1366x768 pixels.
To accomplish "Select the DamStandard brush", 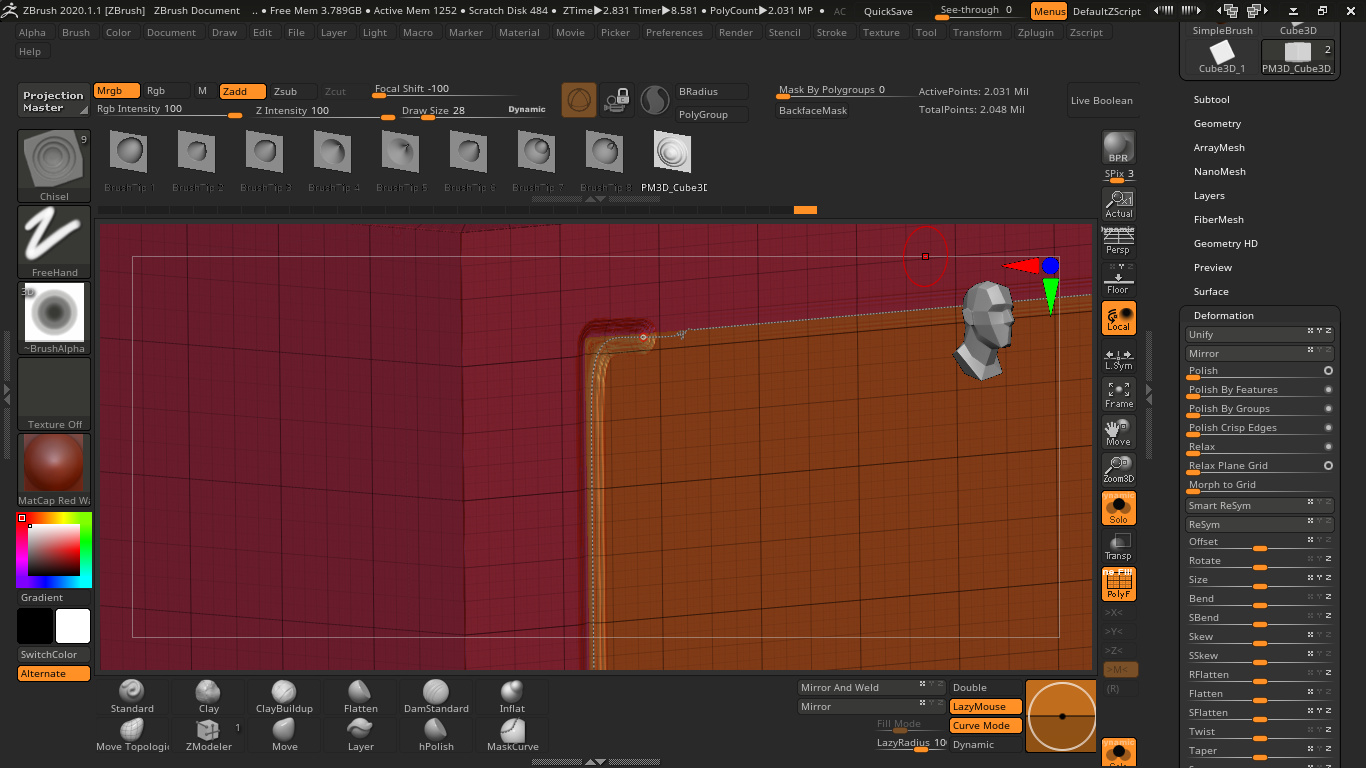I will (x=436, y=697).
